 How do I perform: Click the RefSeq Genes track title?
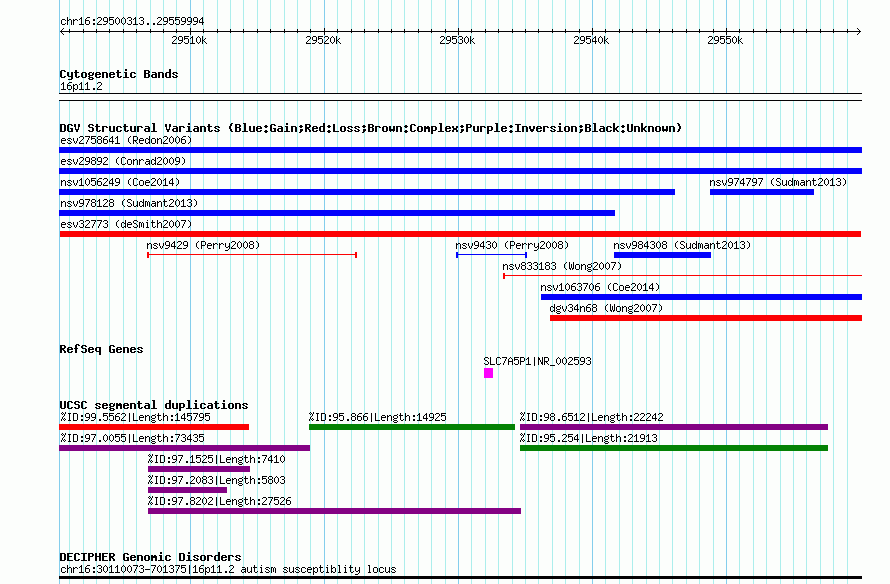[101, 350]
